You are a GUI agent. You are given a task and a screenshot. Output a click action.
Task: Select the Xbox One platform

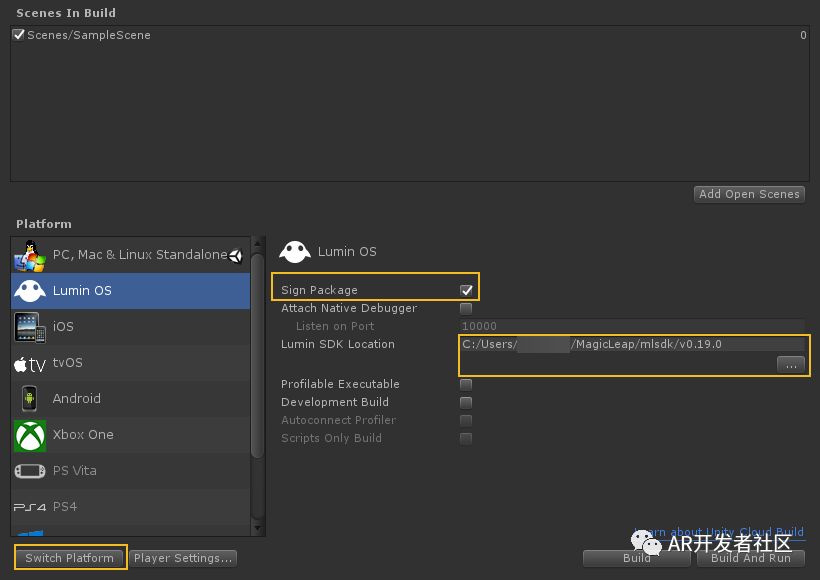click(131, 435)
